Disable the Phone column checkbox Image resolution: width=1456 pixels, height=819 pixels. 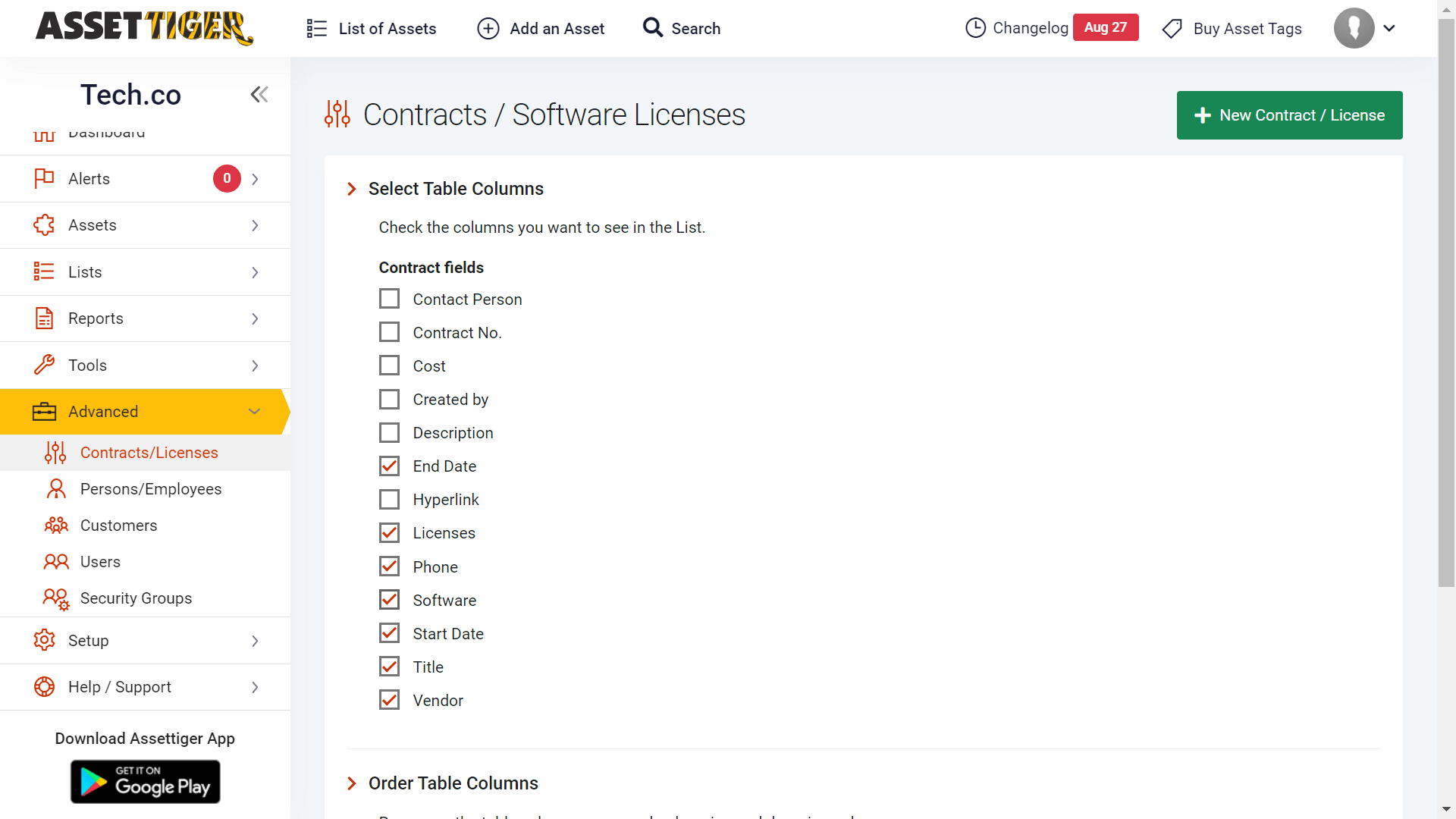click(389, 566)
